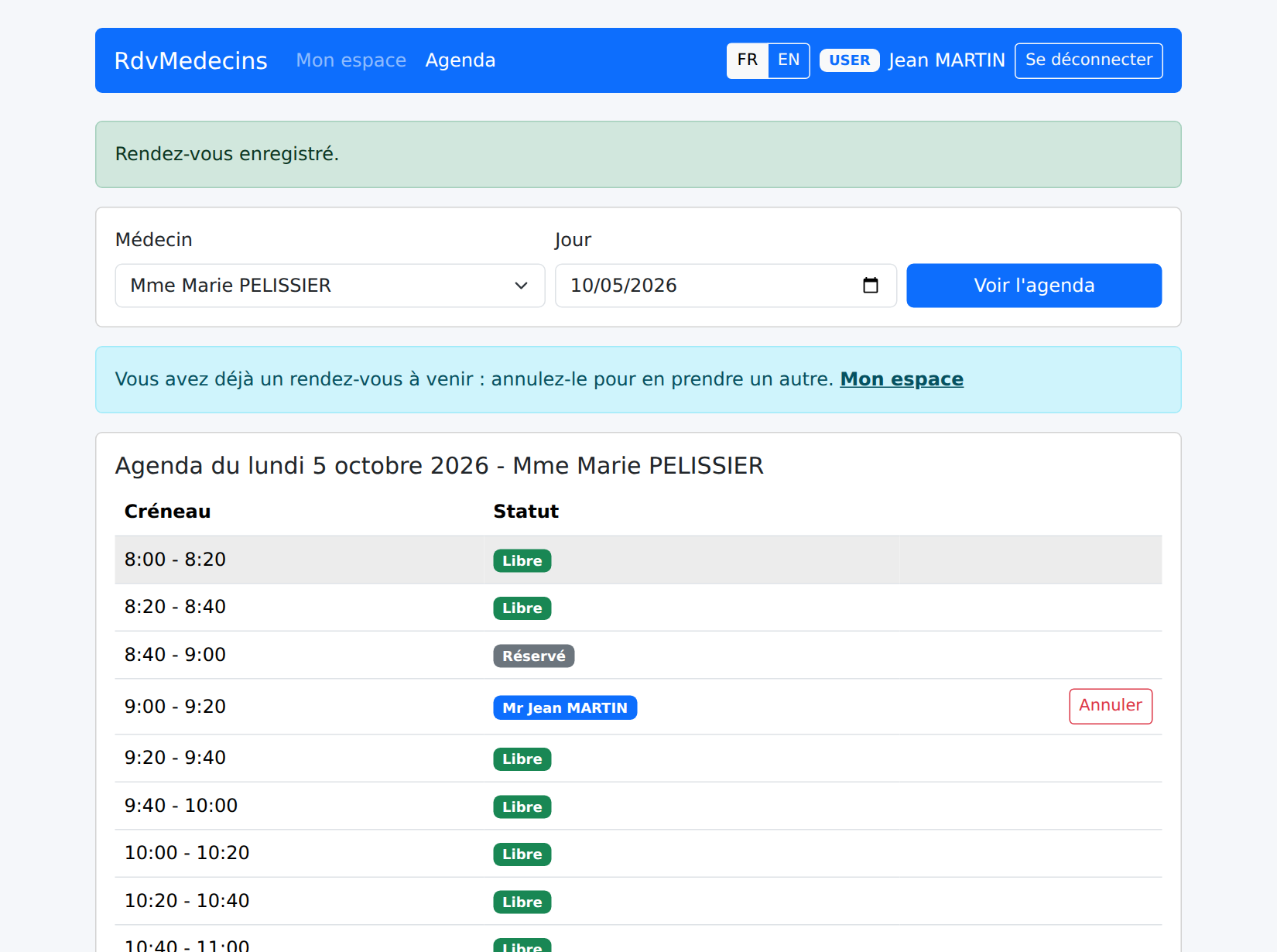Click the 8:40 - 9:00 time slot cell
The image size is (1277, 952).
(x=300, y=655)
